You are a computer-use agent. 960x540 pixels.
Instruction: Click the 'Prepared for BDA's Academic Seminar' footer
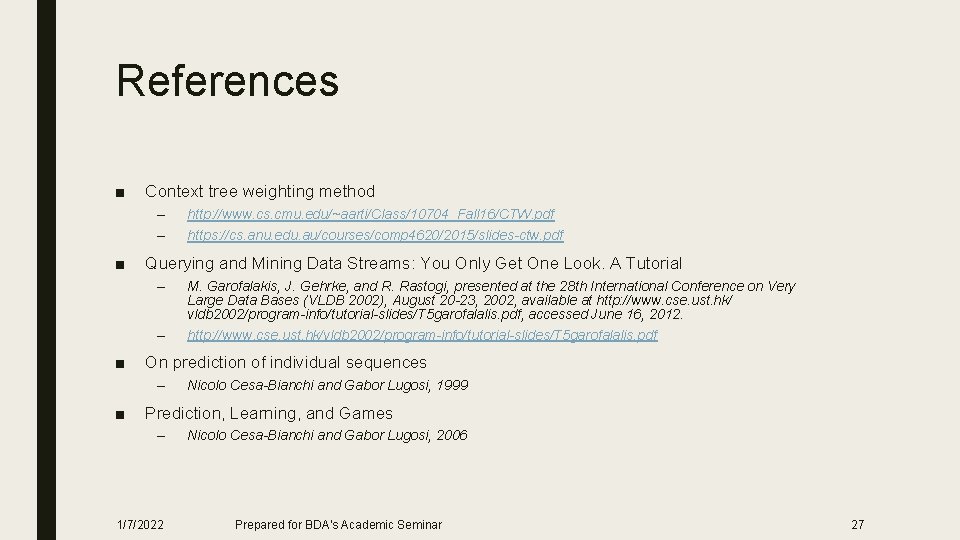(338, 524)
